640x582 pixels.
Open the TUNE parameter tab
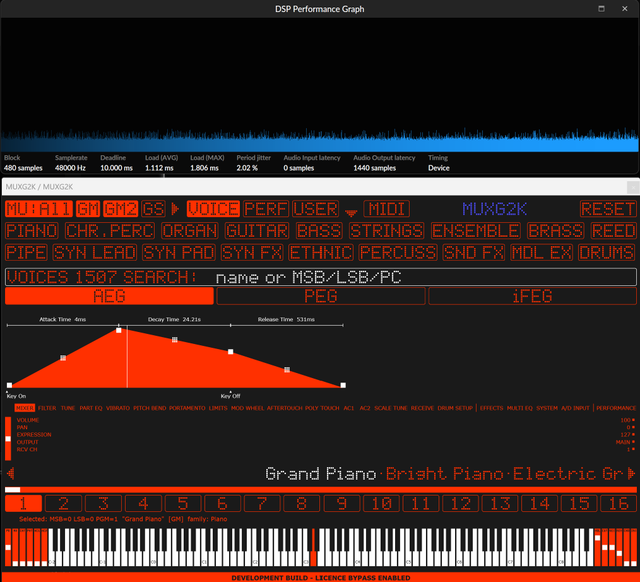point(68,408)
